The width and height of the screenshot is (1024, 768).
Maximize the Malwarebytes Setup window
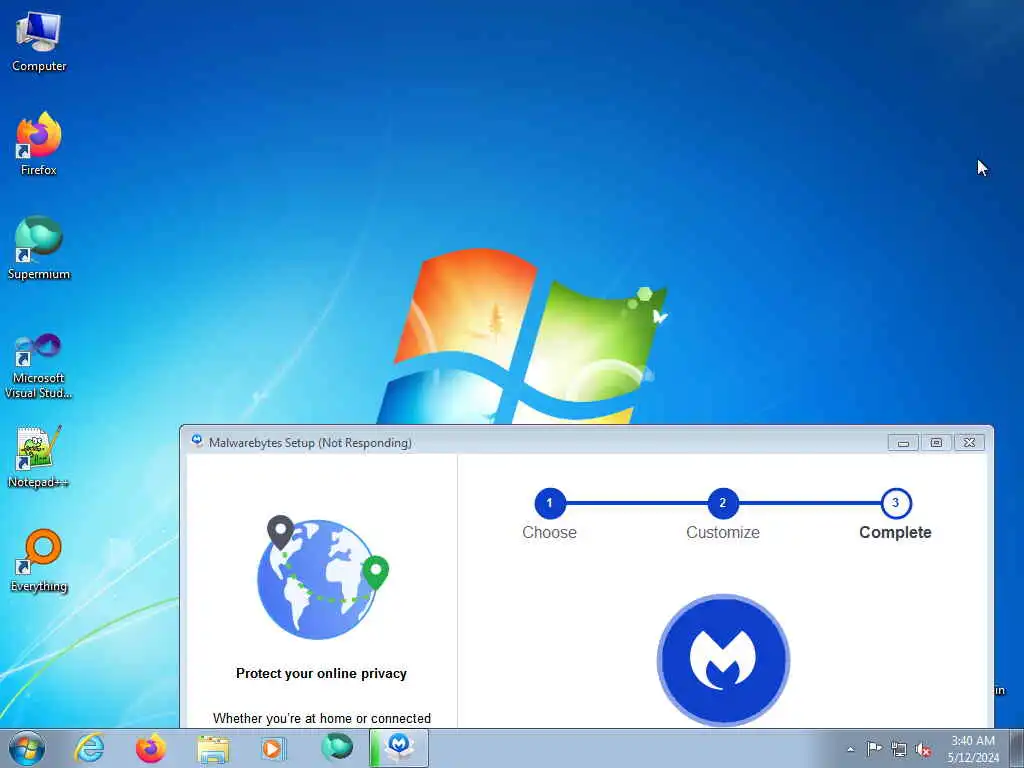[x=936, y=443]
